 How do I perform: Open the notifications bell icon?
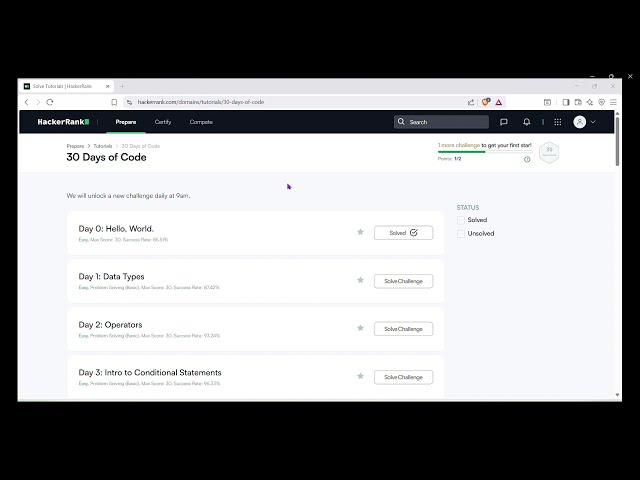coord(527,122)
